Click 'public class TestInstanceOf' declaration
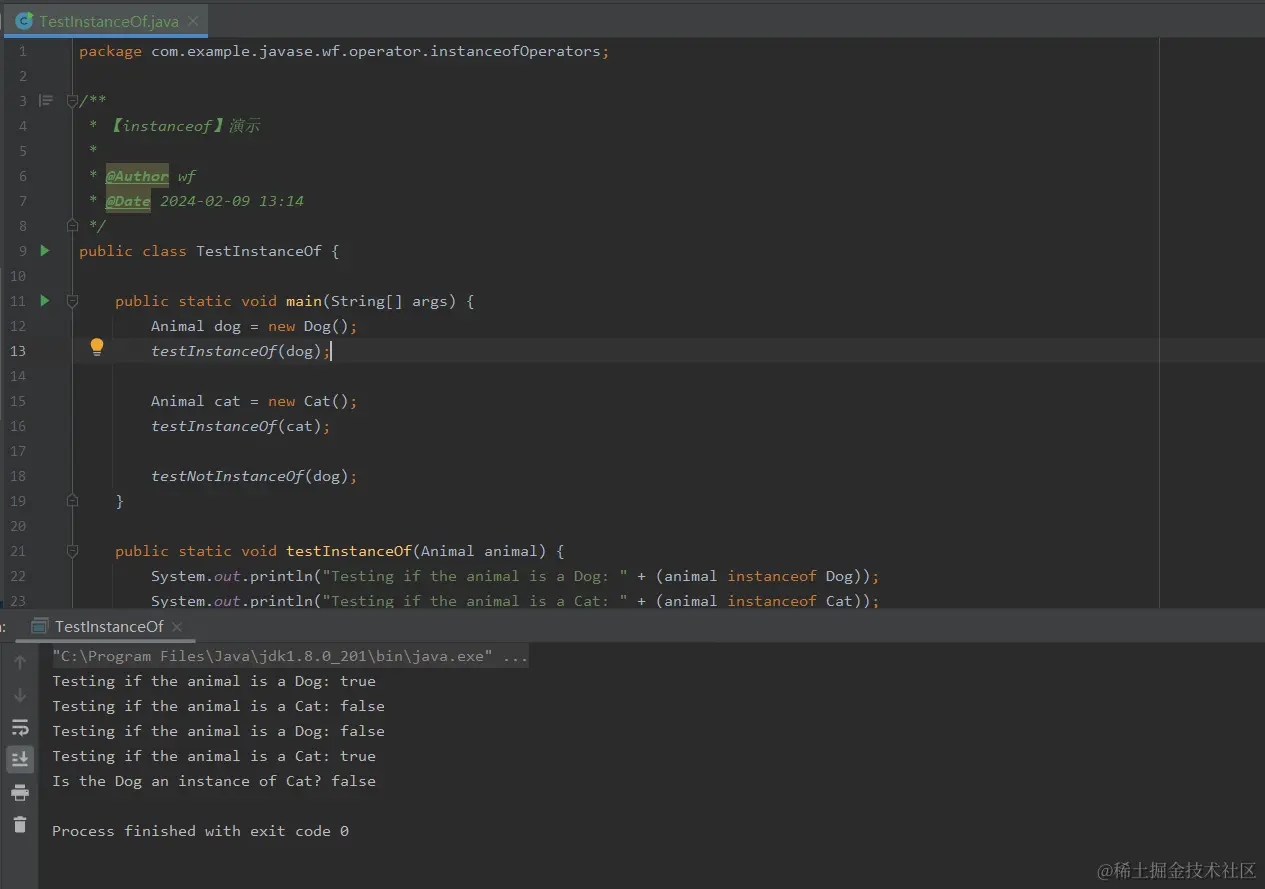This screenshot has width=1265, height=889. (x=200, y=251)
